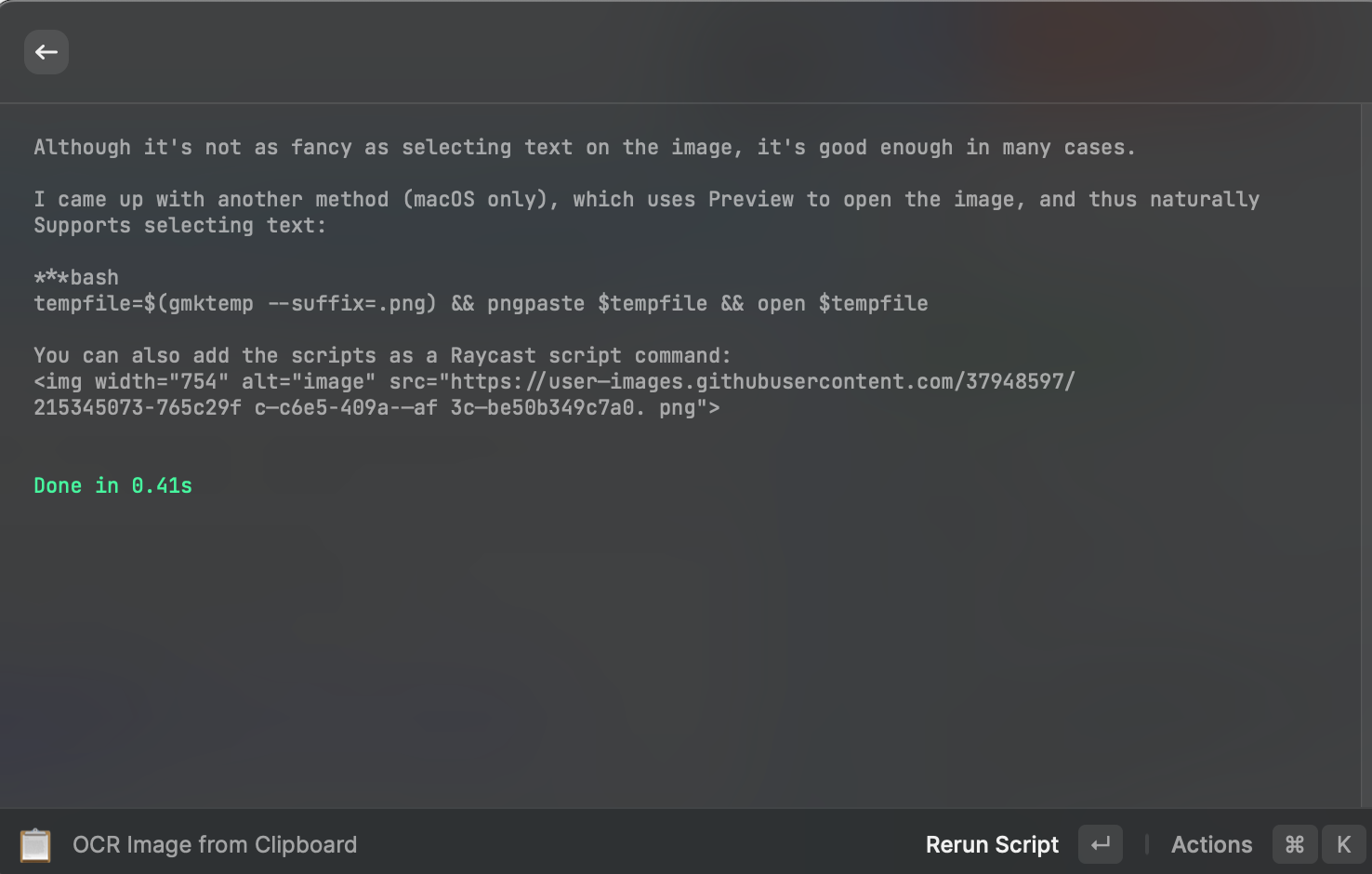The height and width of the screenshot is (874, 1372).
Task: Click the 'I came up with another method' paragraph
Action: [647, 198]
